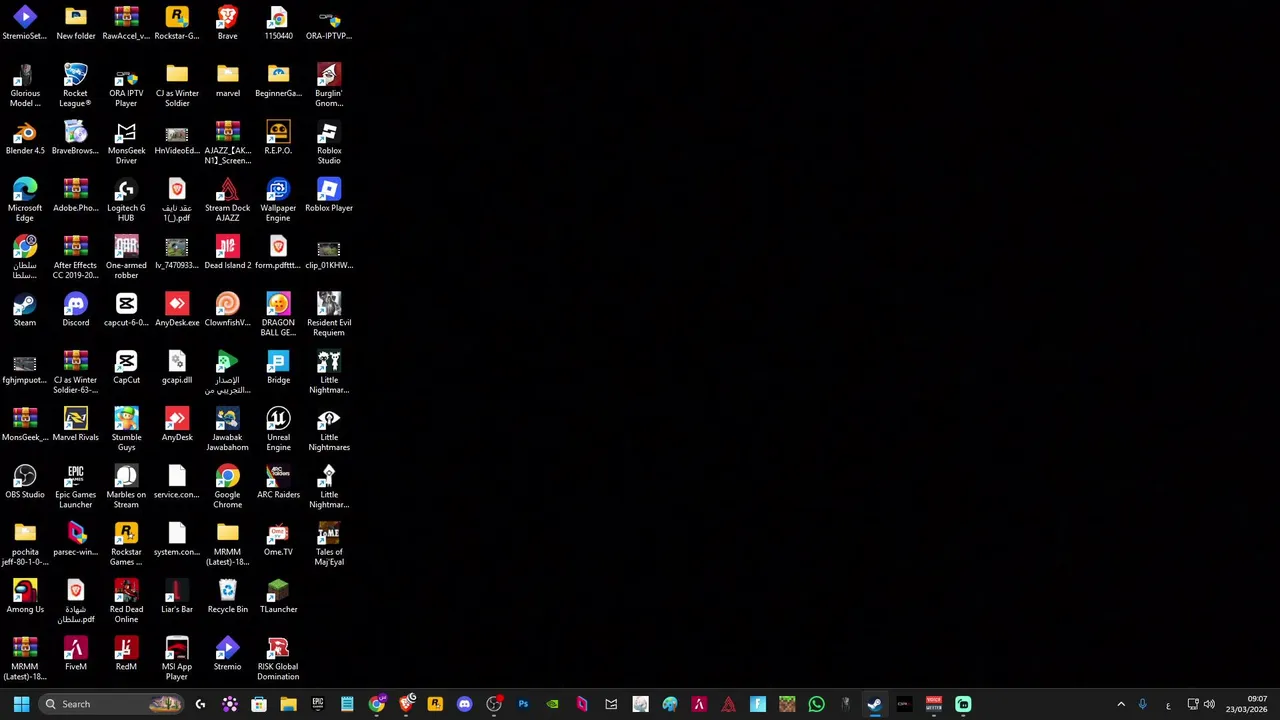Open the marvel folder on the desktop
The height and width of the screenshot is (720, 1280).
(227, 80)
